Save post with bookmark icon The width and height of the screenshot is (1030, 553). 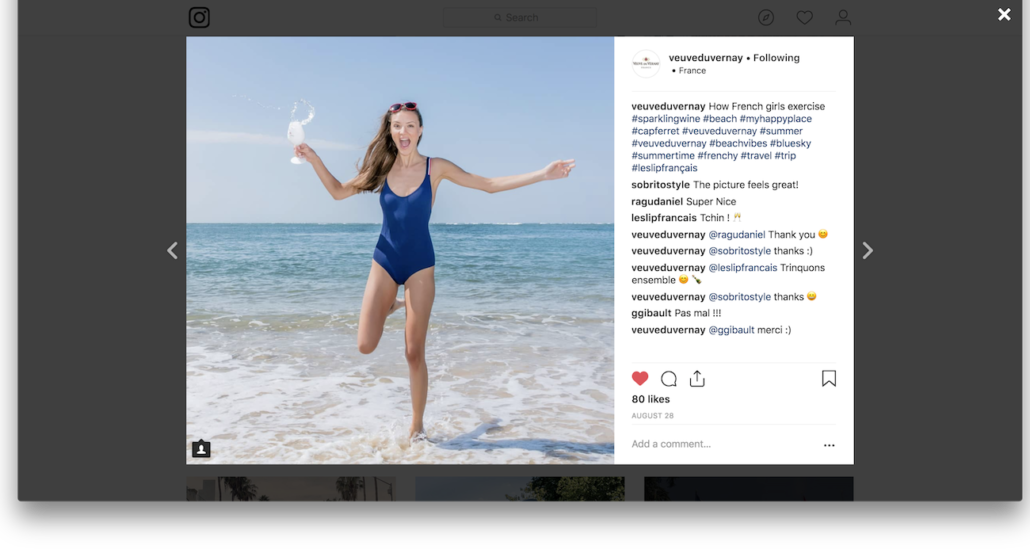(x=829, y=378)
